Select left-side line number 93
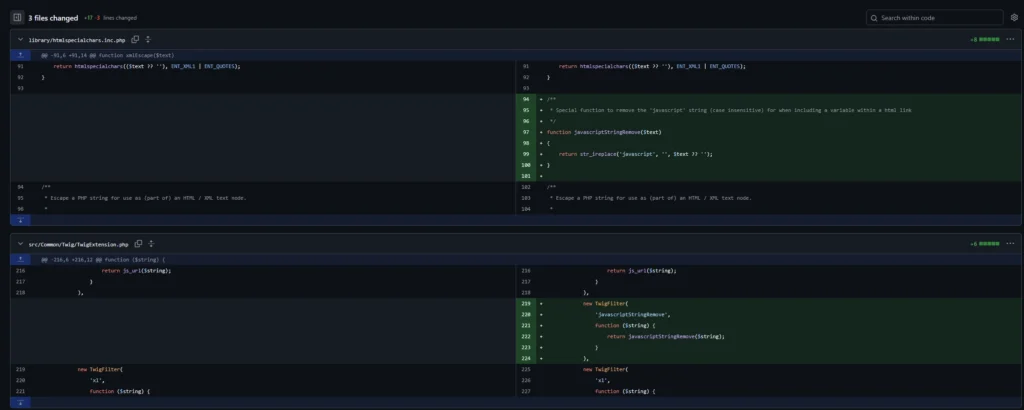The image size is (1024, 410). [x=20, y=88]
